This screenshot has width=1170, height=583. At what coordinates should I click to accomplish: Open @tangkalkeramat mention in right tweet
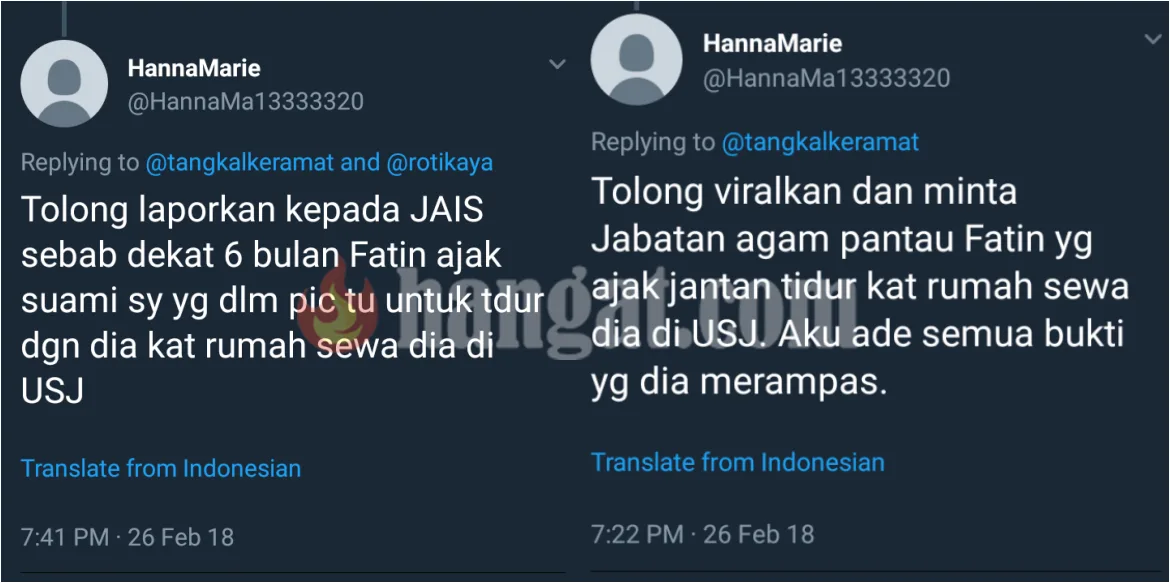click(819, 142)
